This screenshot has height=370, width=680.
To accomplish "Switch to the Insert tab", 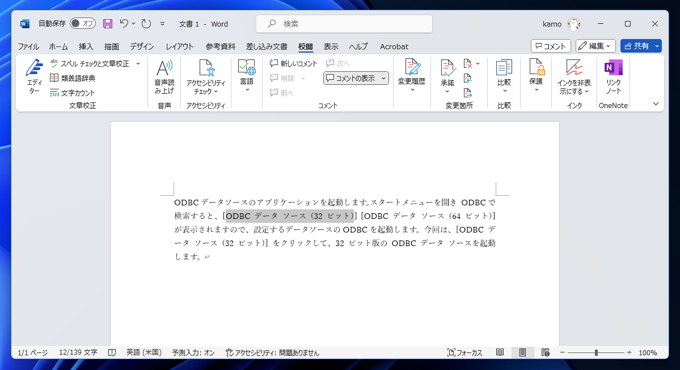I will click(x=86, y=46).
